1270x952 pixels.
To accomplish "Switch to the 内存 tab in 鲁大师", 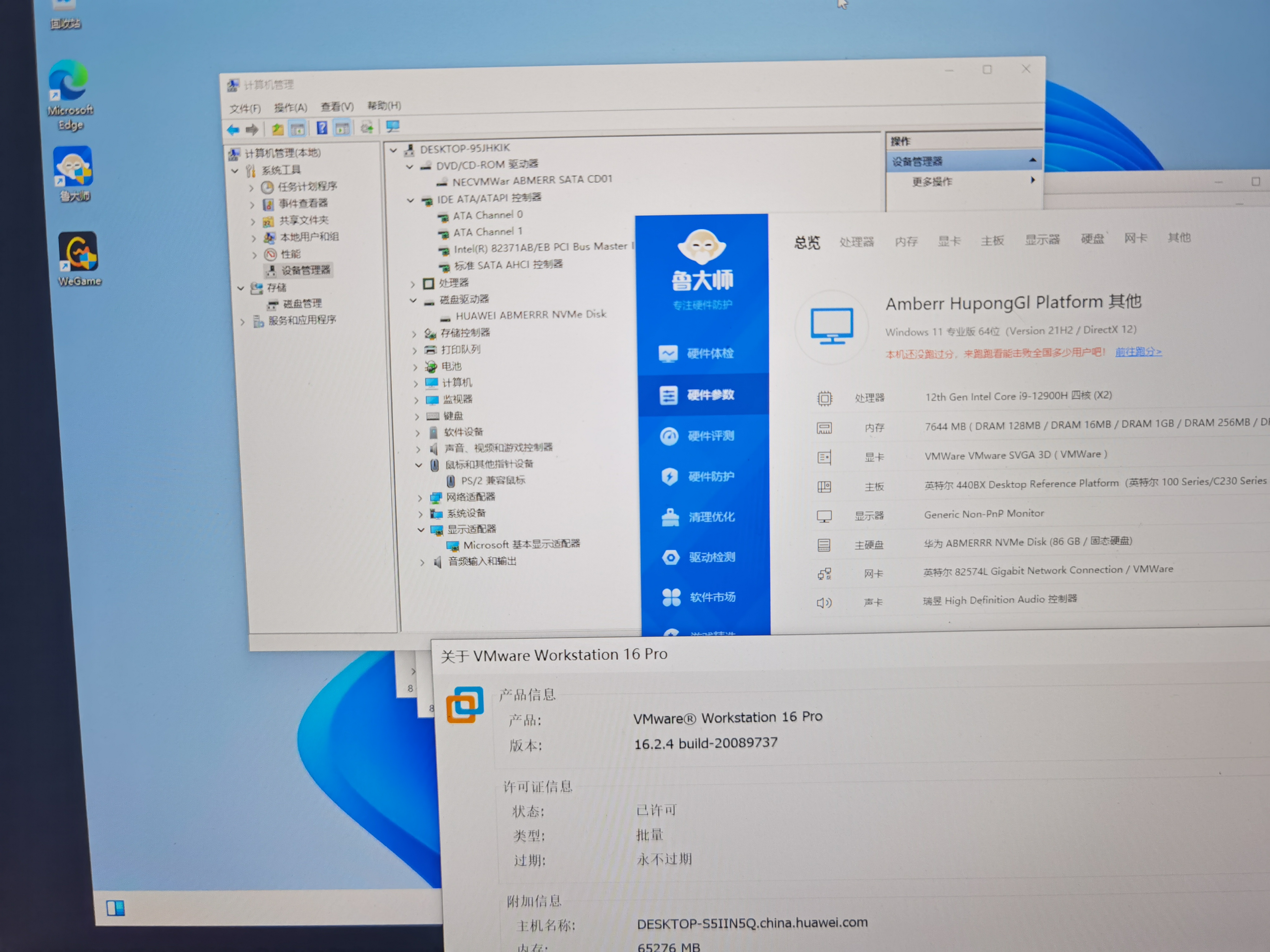I will (907, 241).
